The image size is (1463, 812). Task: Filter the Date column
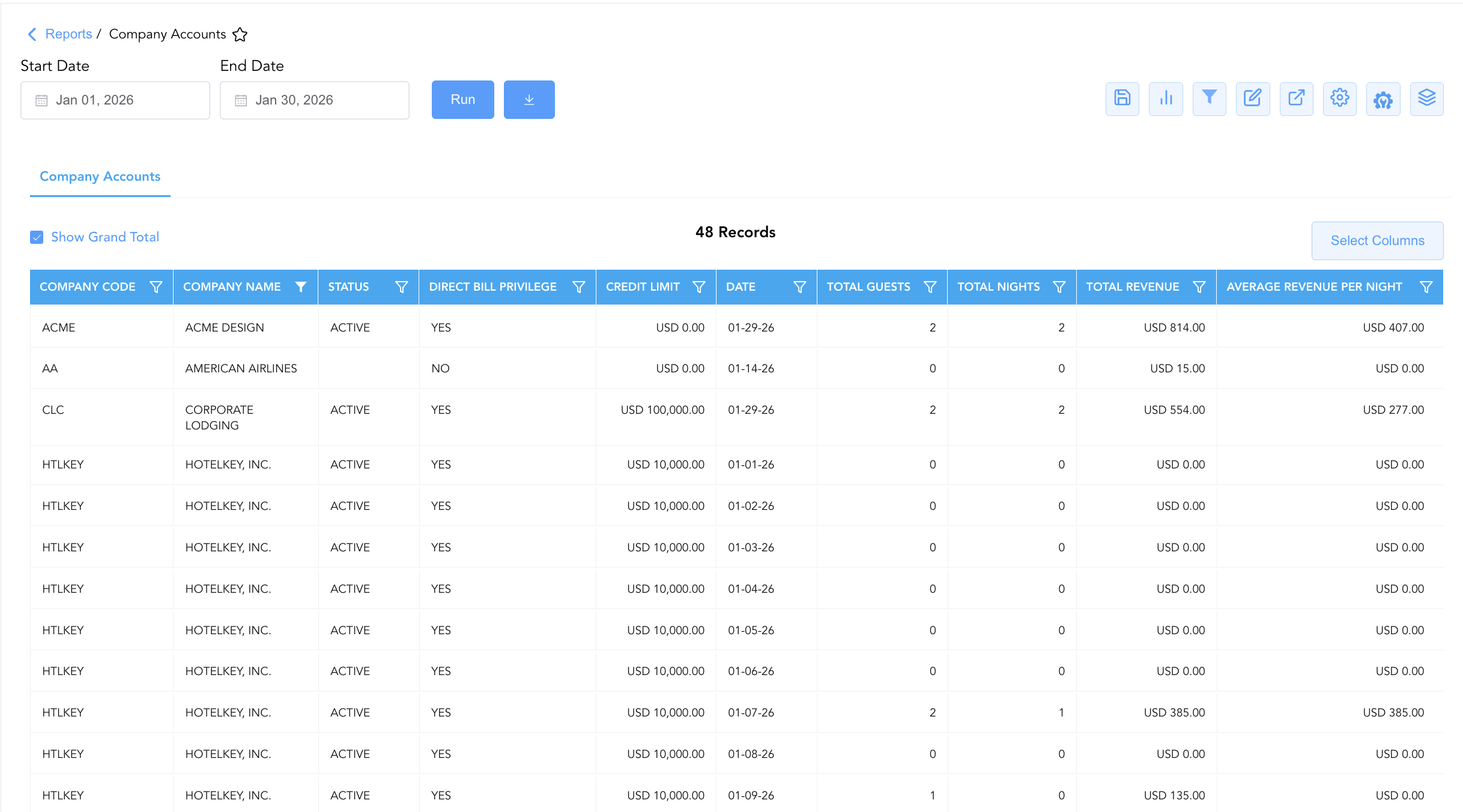pos(800,287)
